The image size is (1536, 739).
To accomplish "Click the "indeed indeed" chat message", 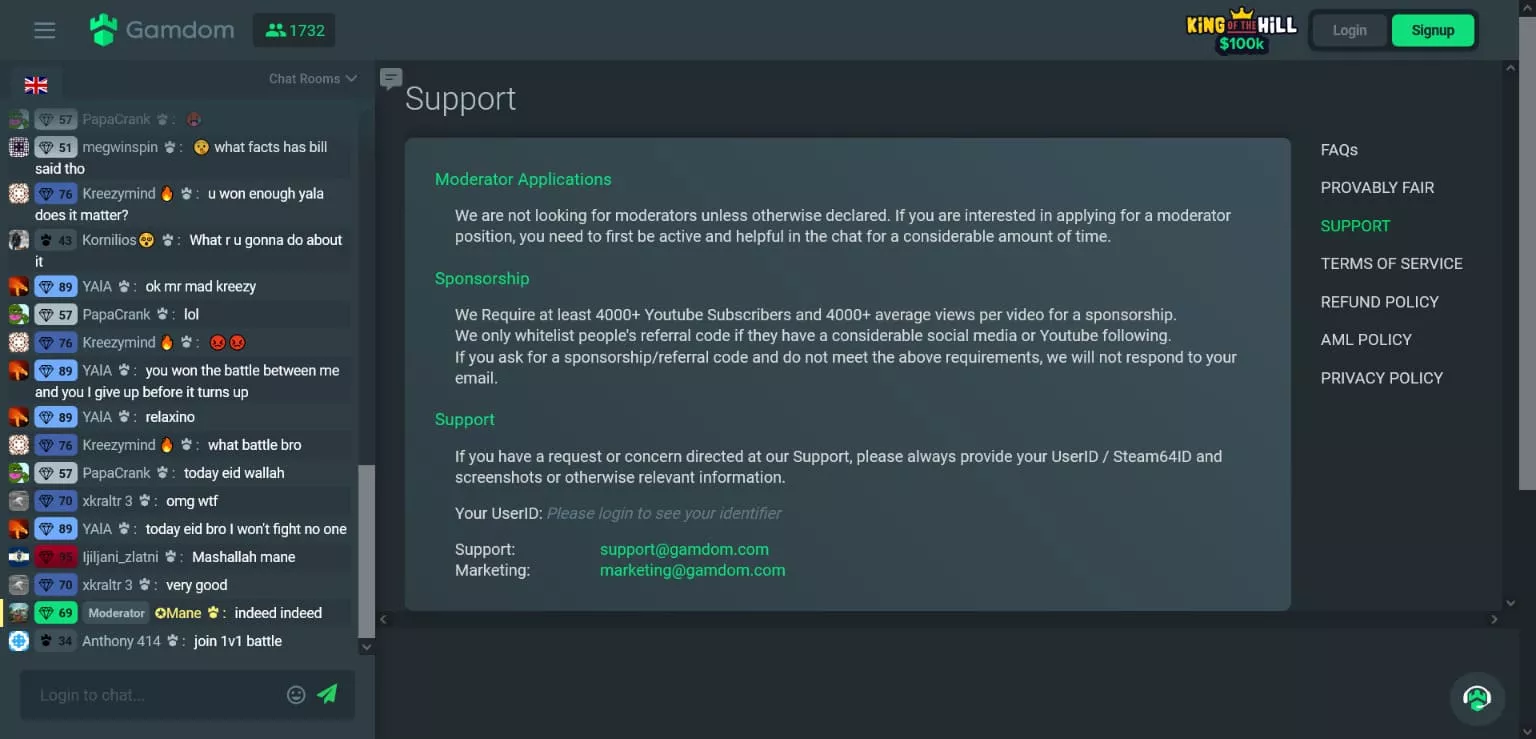I will click(278, 613).
